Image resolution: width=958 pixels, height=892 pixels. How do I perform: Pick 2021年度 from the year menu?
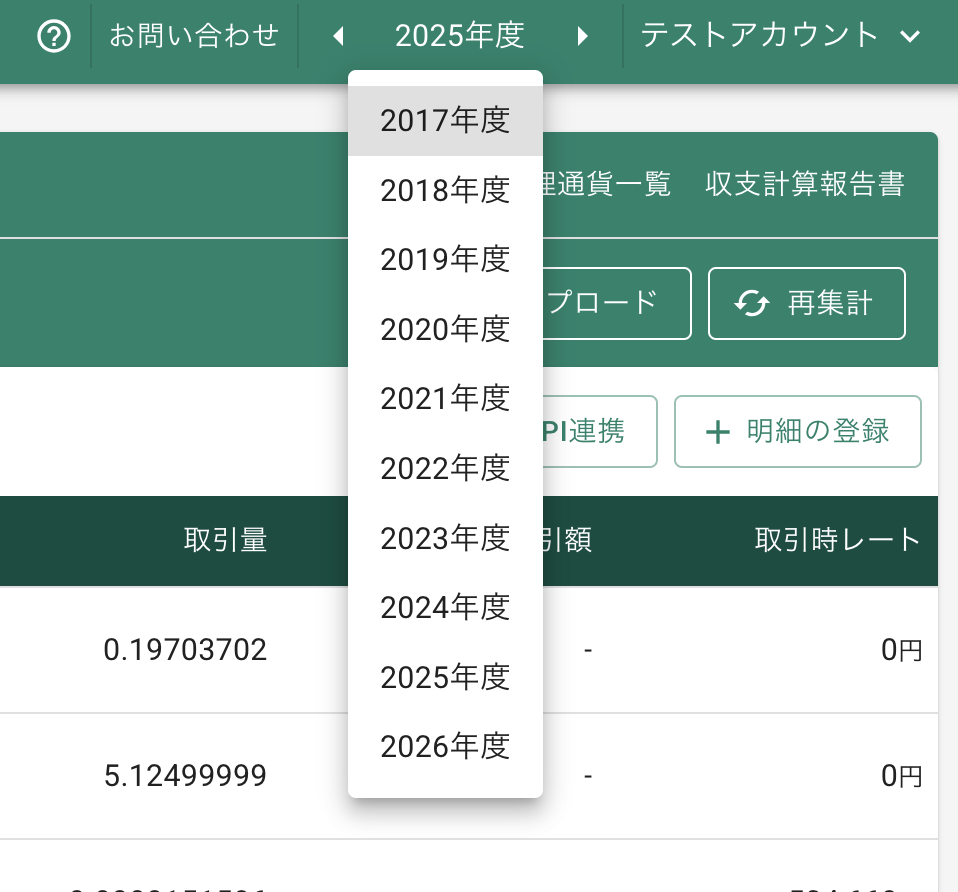point(445,399)
